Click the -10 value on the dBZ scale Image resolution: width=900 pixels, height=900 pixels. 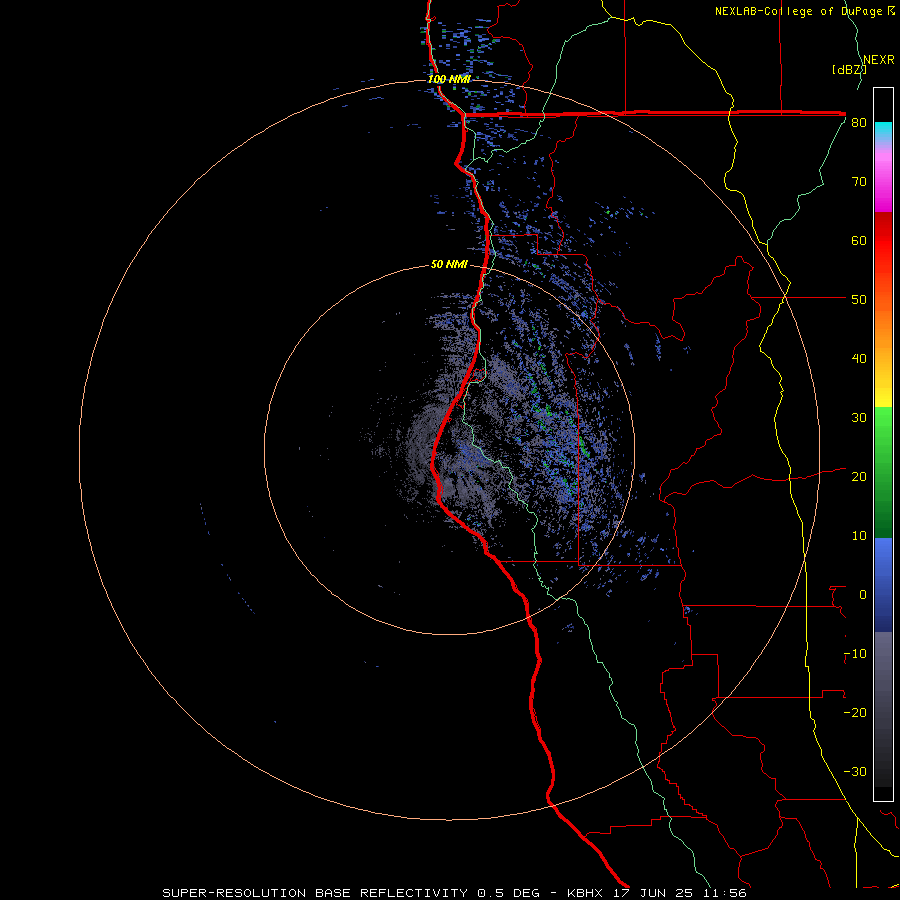[x=855, y=654]
